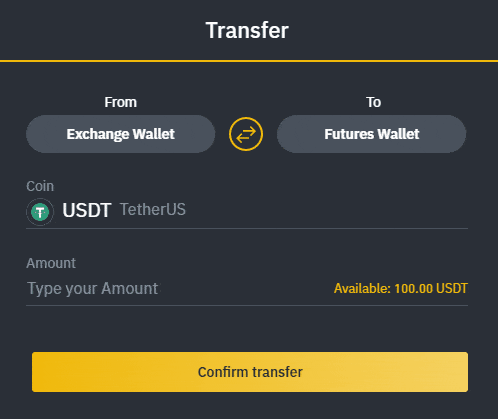Viewport: 498px width, 419px height.
Task: Swap the From and To wallets
Action: pos(246,134)
